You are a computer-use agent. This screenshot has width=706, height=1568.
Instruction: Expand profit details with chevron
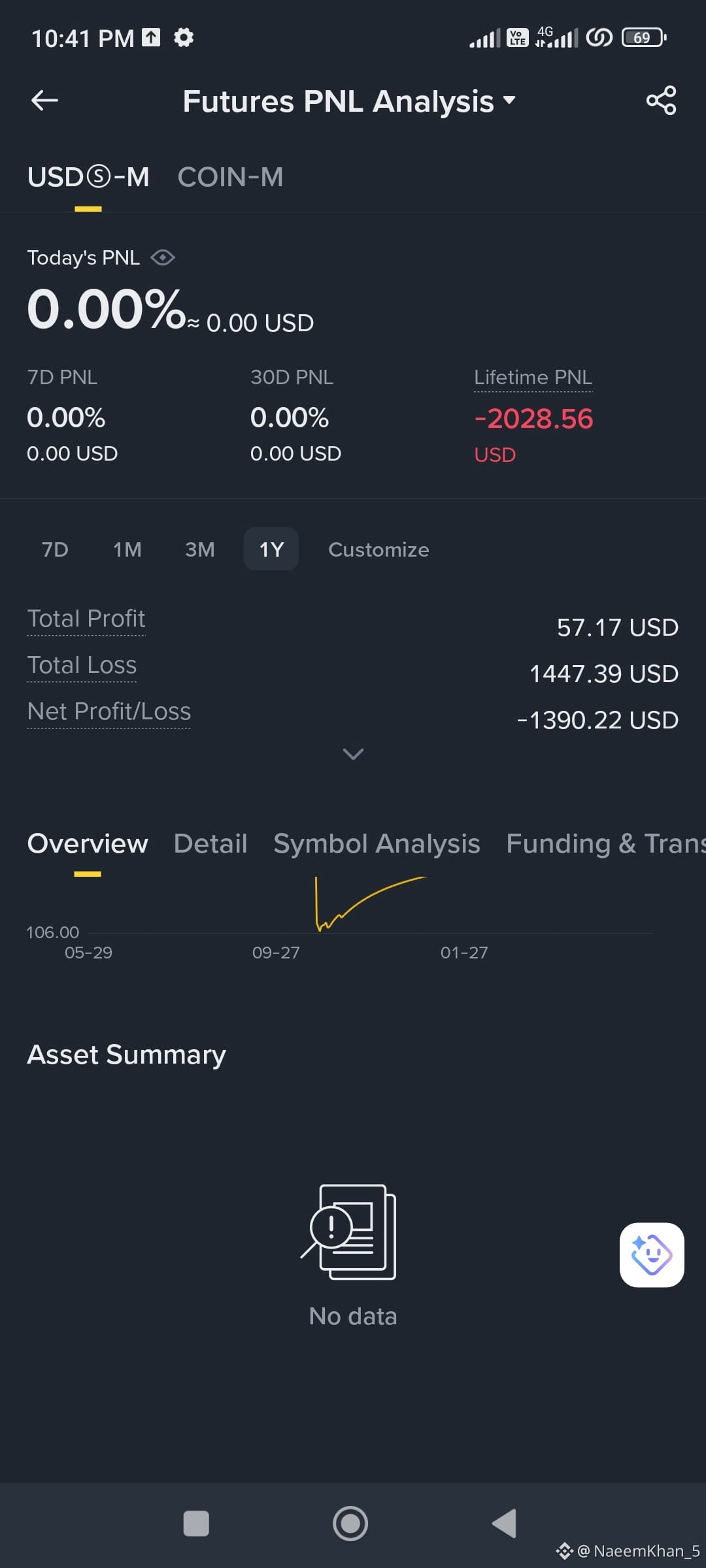click(353, 754)
